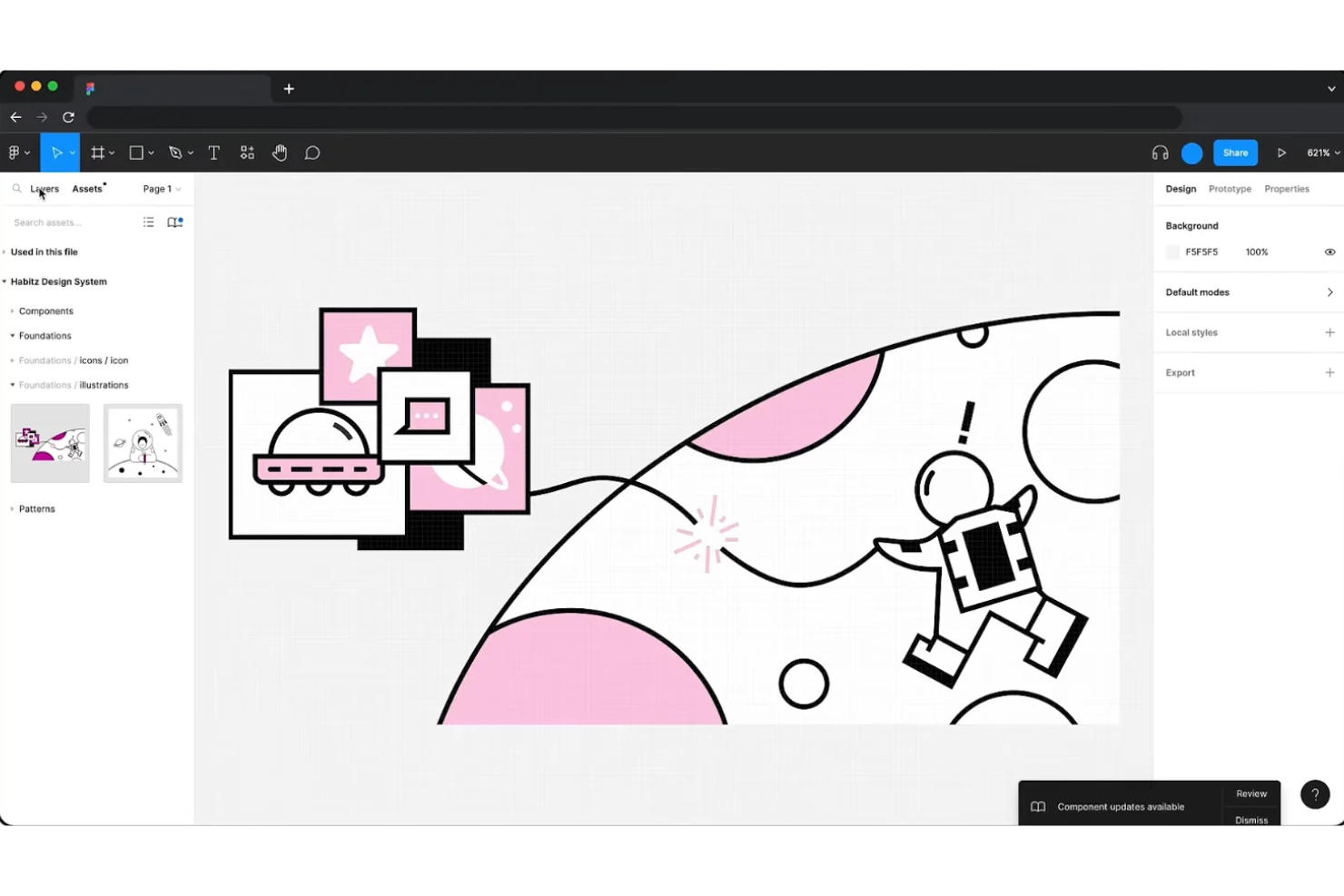Expand browser tab list chevron
Viewport: 1344px width, 896px height.
[x=1331, y=89]
